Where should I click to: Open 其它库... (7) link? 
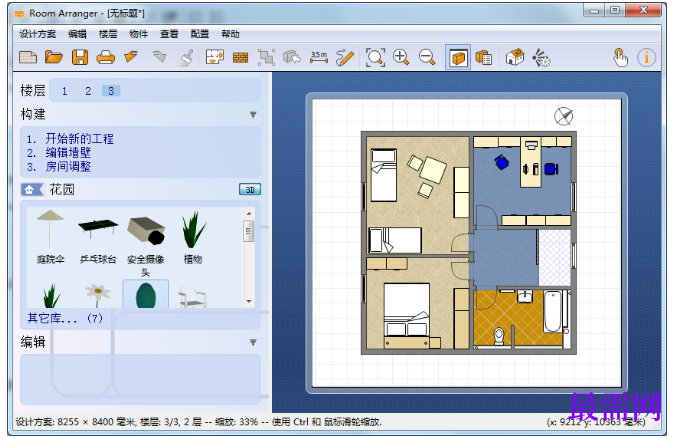point(65,318)
